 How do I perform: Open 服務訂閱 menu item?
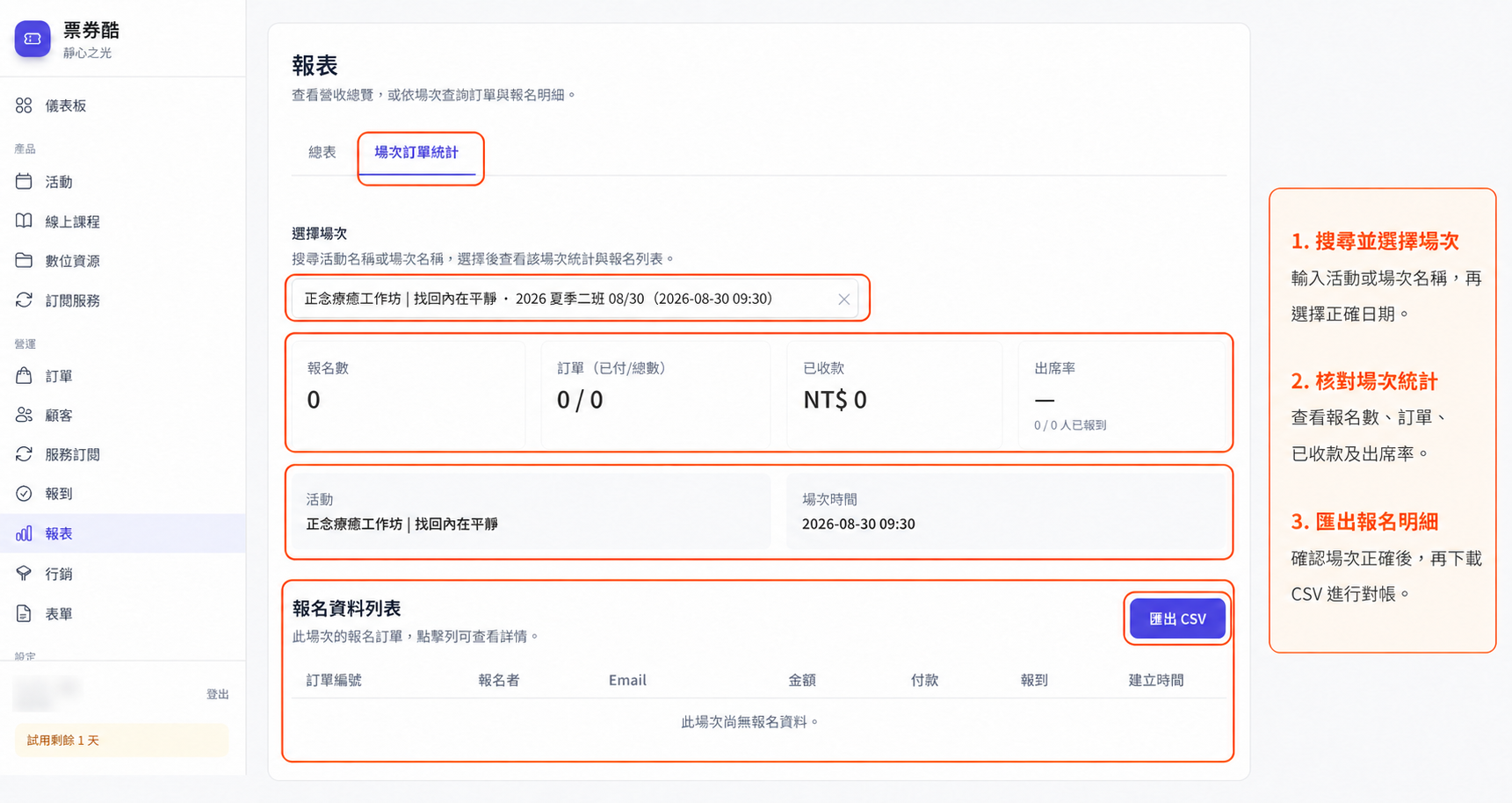click(x=123, y=454)
